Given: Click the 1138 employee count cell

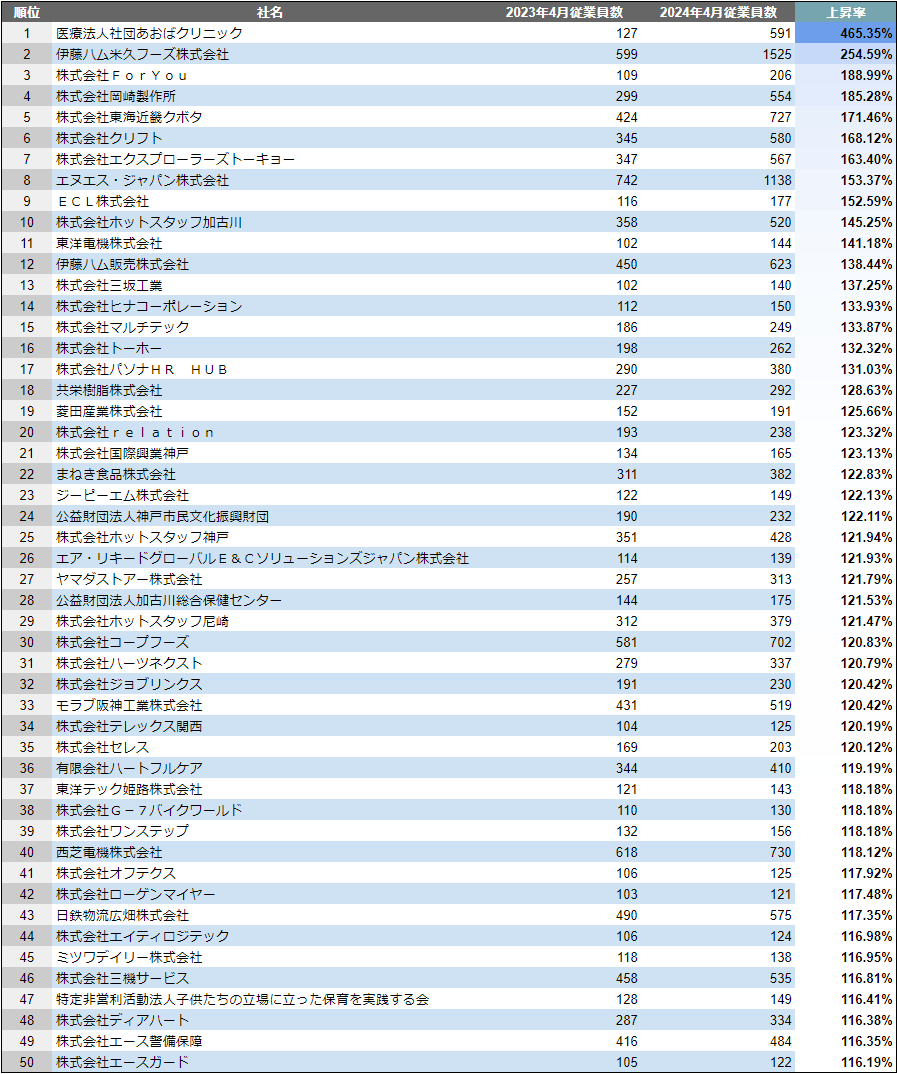Looking at the screenshot, I should coord(778,180).
